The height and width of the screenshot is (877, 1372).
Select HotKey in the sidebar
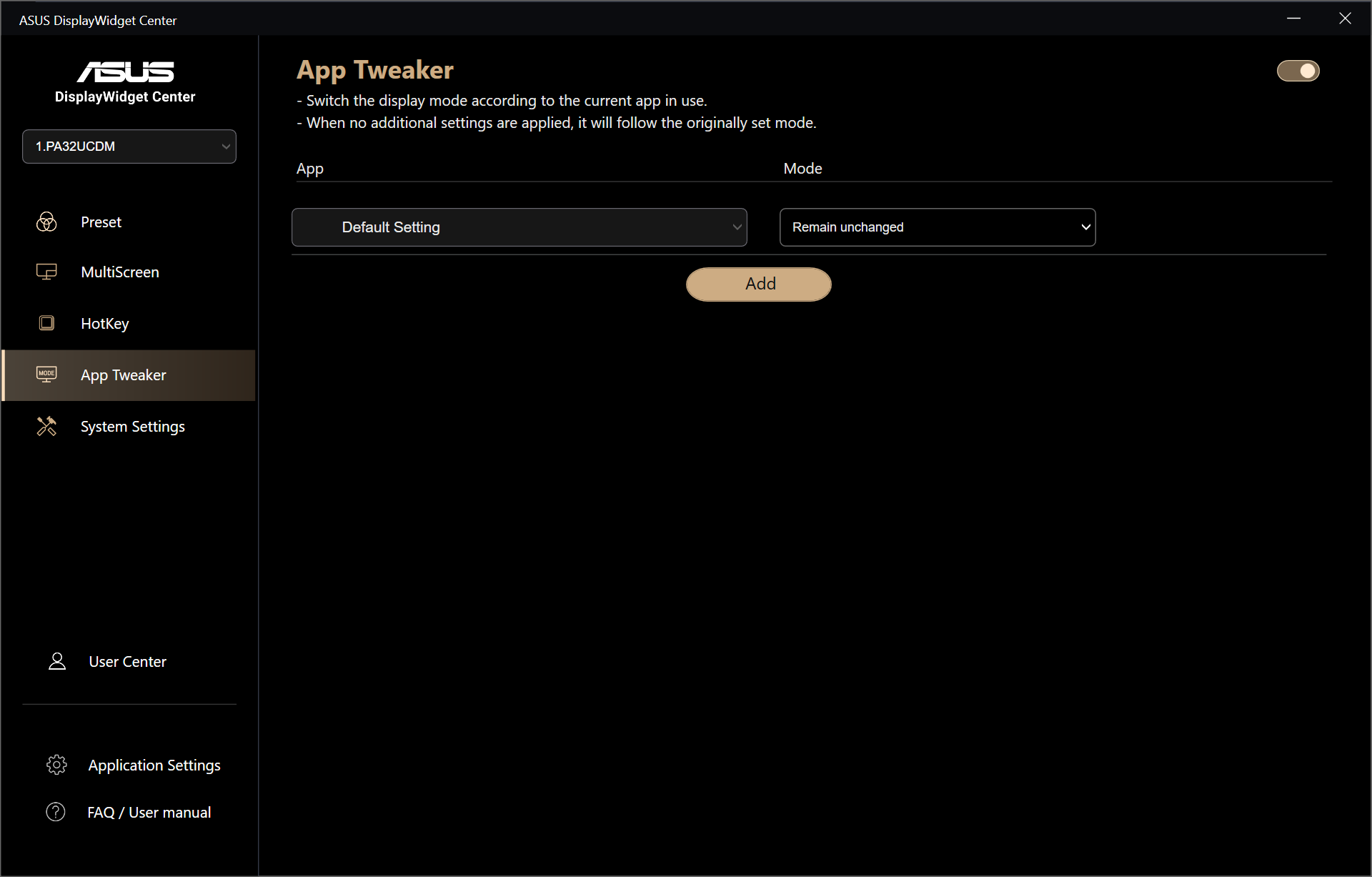tap(105, 324)
